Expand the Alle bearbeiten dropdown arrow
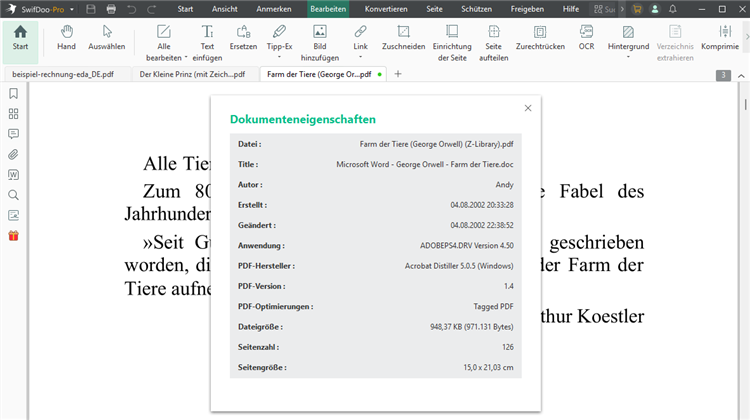This screenshot has height=420, width=750. (186, 57)
